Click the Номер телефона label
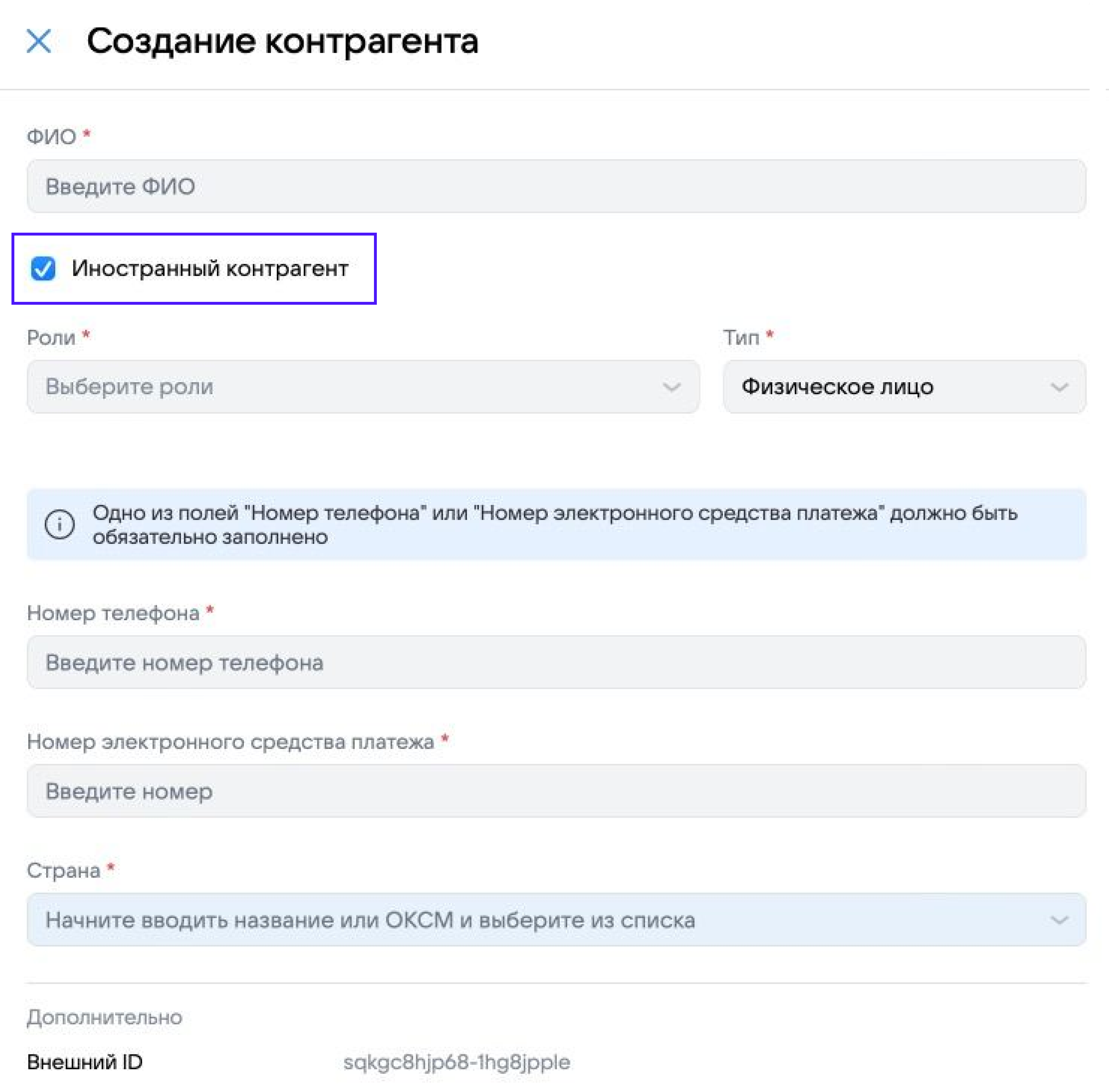Screen dimensions: 1109x1092 tap(113, 613)
